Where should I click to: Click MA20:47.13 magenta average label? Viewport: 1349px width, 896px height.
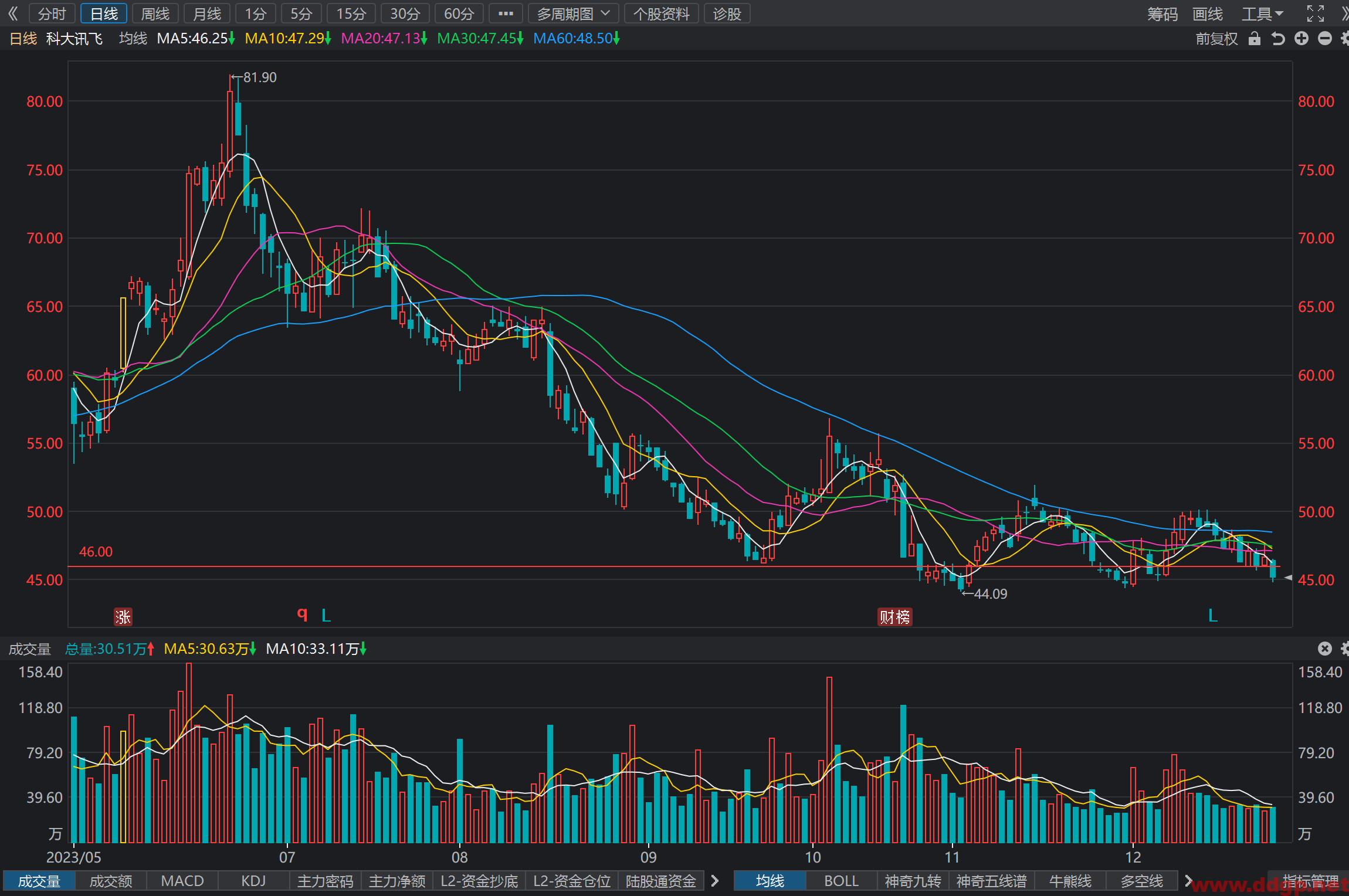tap(384, 39)
